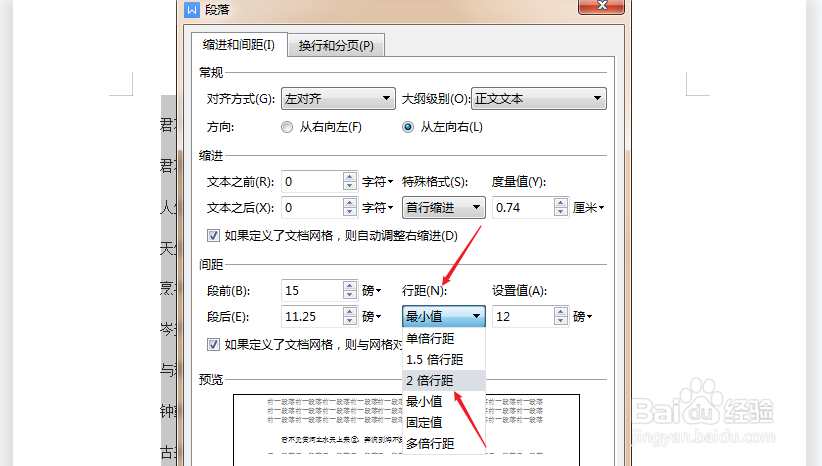Increase the 文本之后 value with up arrow
The height and width of the screenshot is (466, 822).
click(x=350, y=203)
